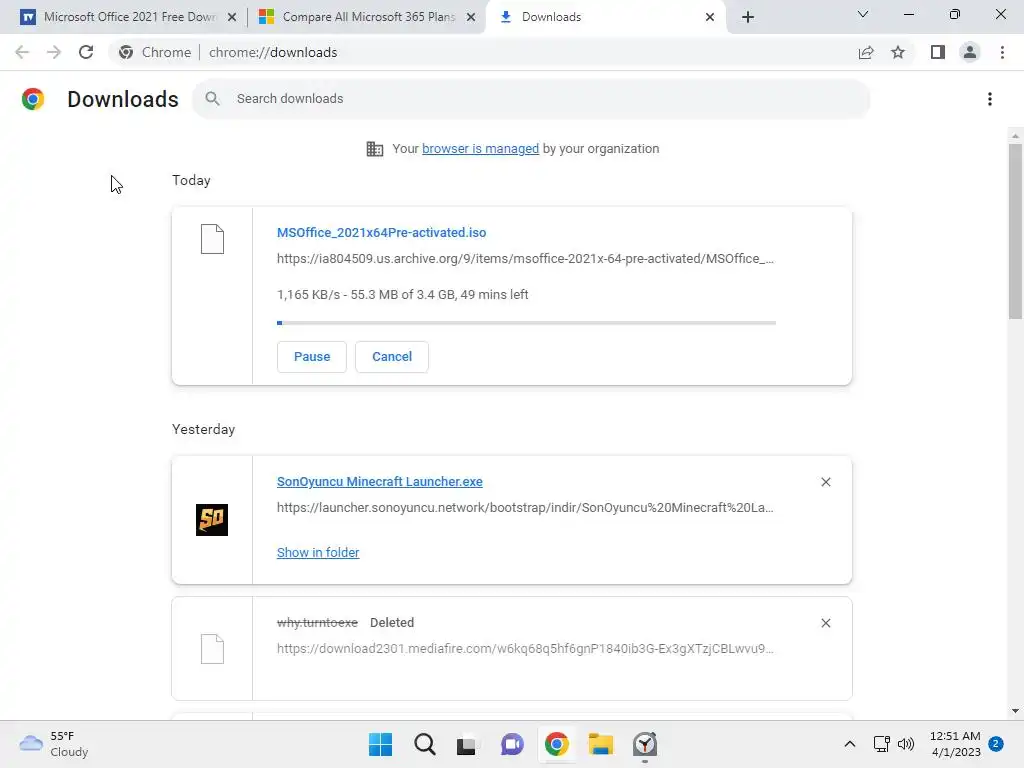Close the Compare All Microsoft 365 Plans tab
1024x768 pixels.
point(471,17)
